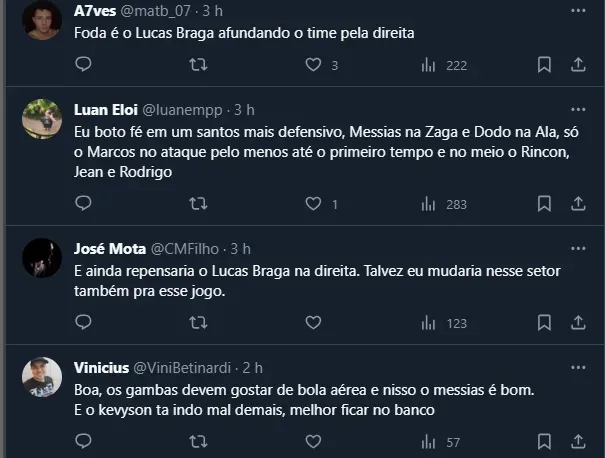Open more options on A7ves's tweet
The width and height of the screenshot is (605, 458).
(577, 10)
